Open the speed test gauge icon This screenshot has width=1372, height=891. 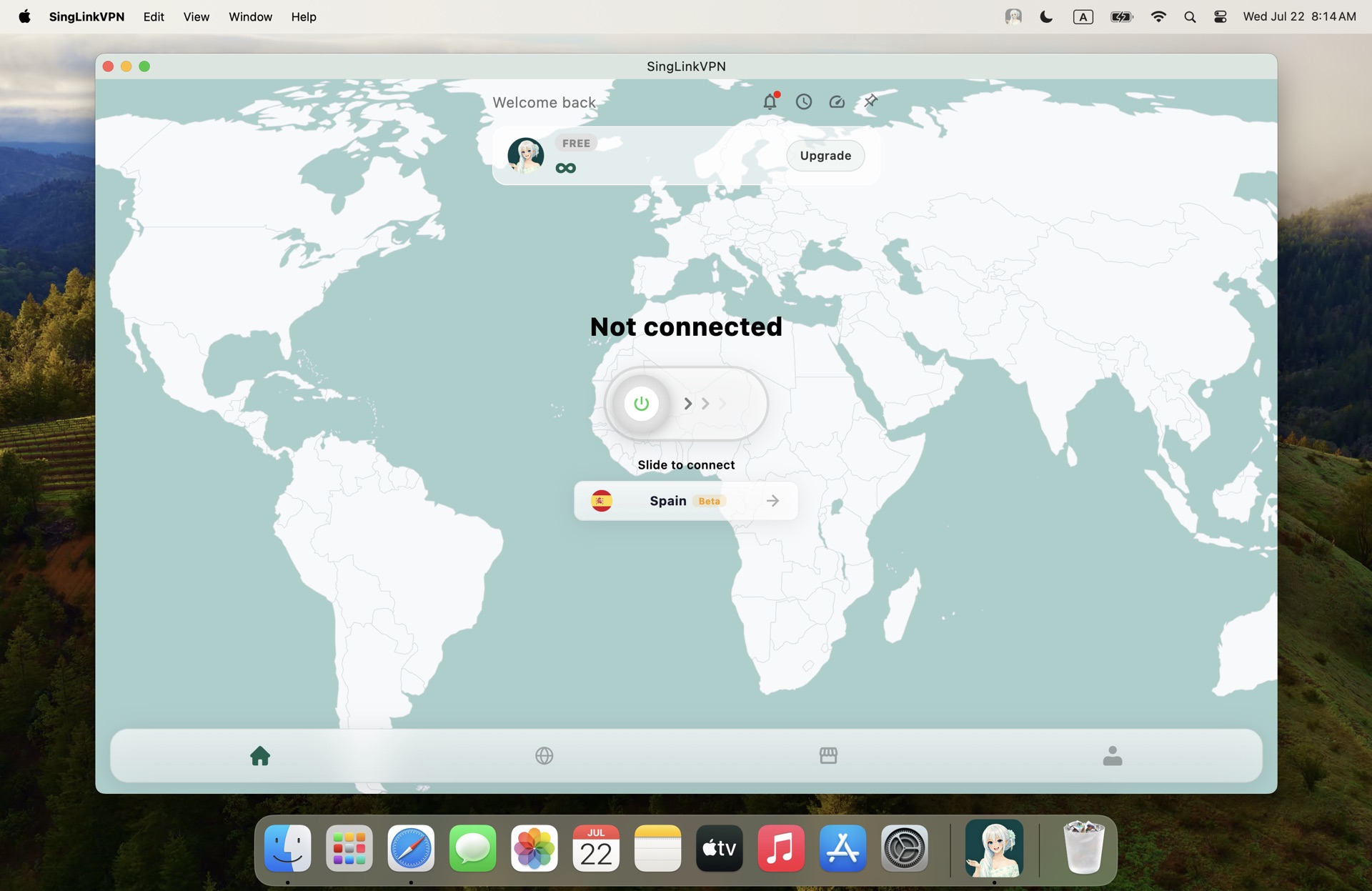(x=837, y=101)
